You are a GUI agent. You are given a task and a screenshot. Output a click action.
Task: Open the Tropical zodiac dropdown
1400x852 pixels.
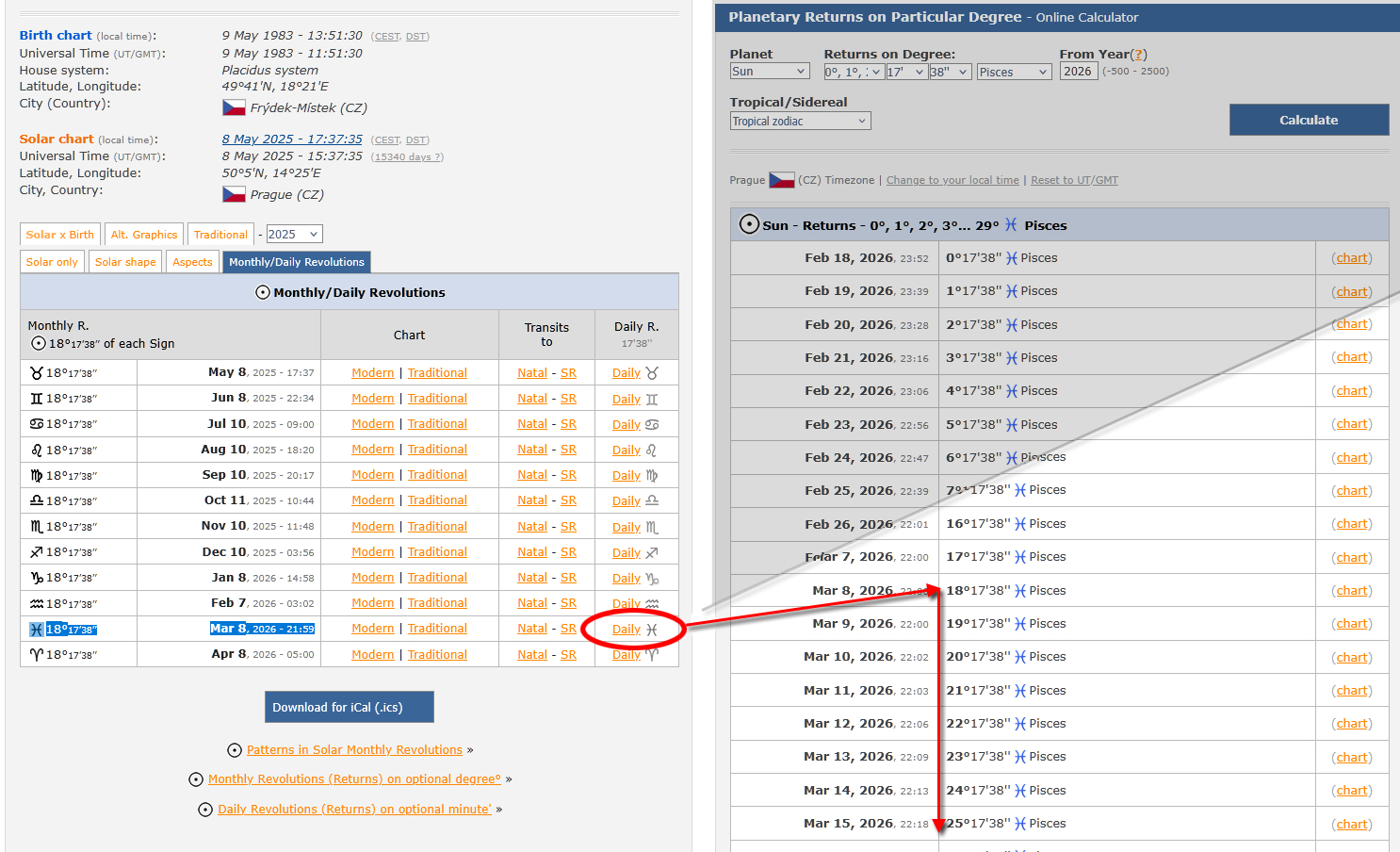800,122
